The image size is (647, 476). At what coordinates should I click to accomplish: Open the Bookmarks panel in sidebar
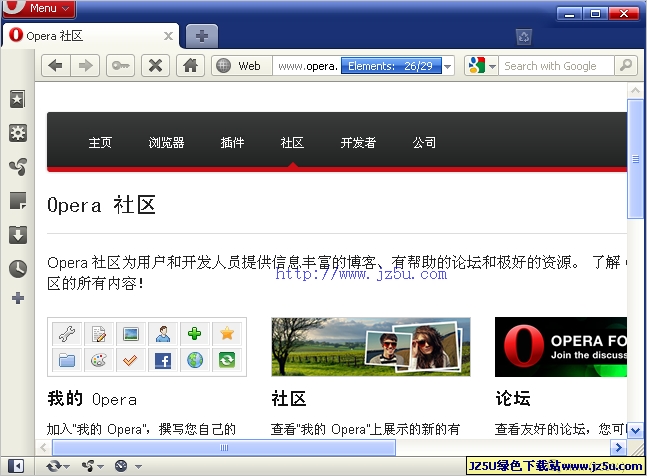pyautogui.click(x=18, y=99)
